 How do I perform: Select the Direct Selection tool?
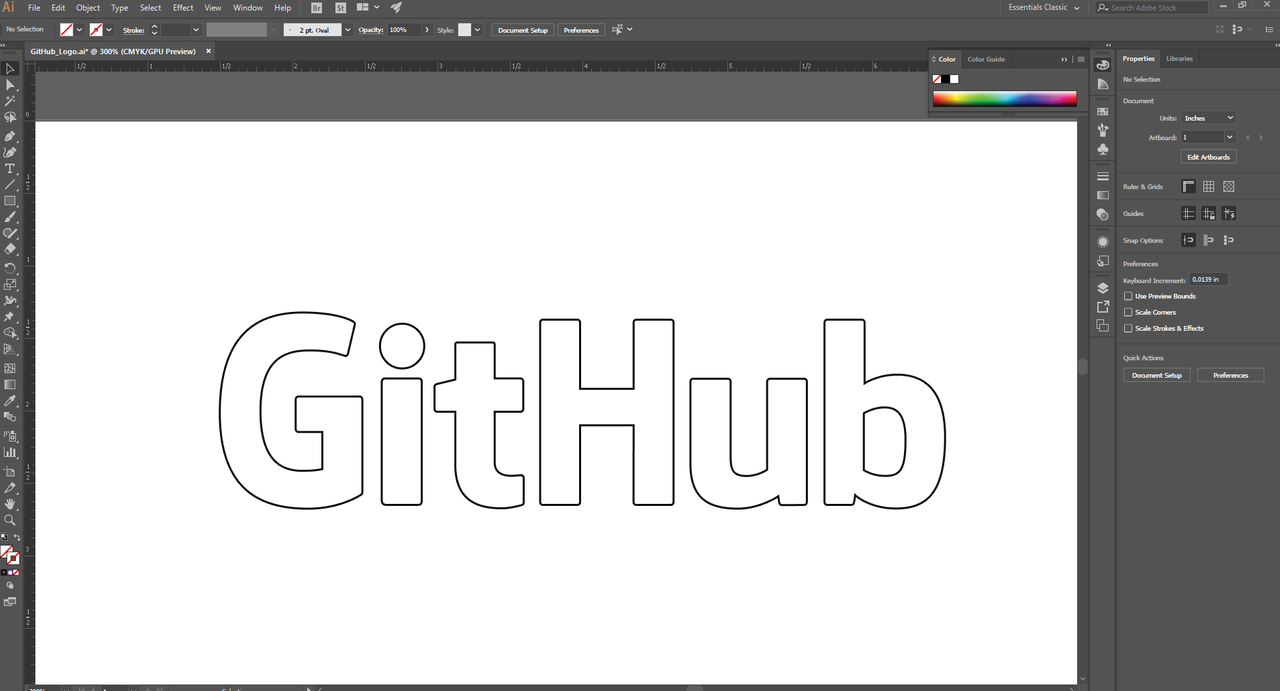tap(11, 84)
